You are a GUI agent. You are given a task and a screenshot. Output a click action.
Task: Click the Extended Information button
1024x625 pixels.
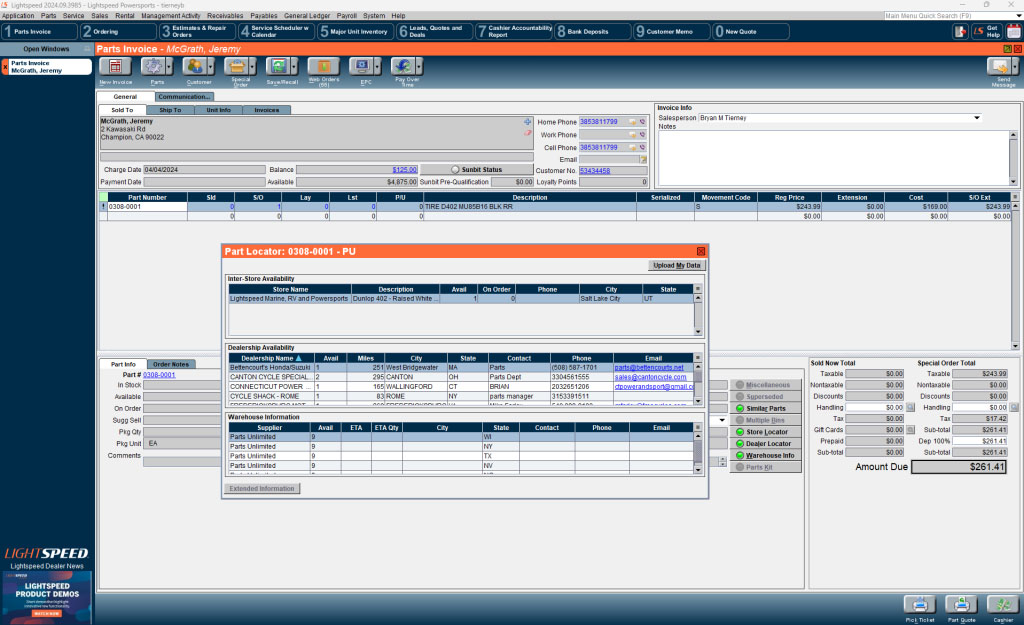pyautogui.click(x=262, y=489)
